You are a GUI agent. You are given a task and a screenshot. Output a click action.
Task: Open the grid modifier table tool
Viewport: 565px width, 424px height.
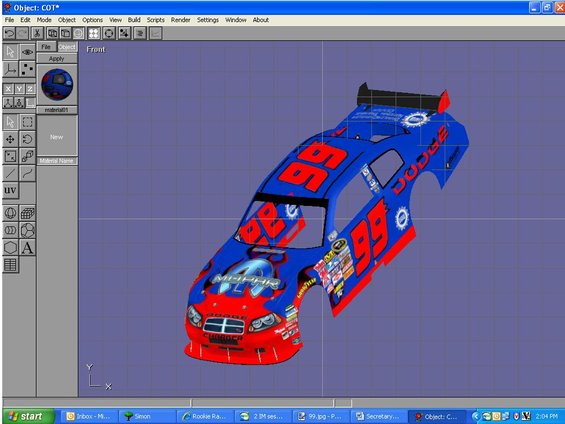(10, 265)
